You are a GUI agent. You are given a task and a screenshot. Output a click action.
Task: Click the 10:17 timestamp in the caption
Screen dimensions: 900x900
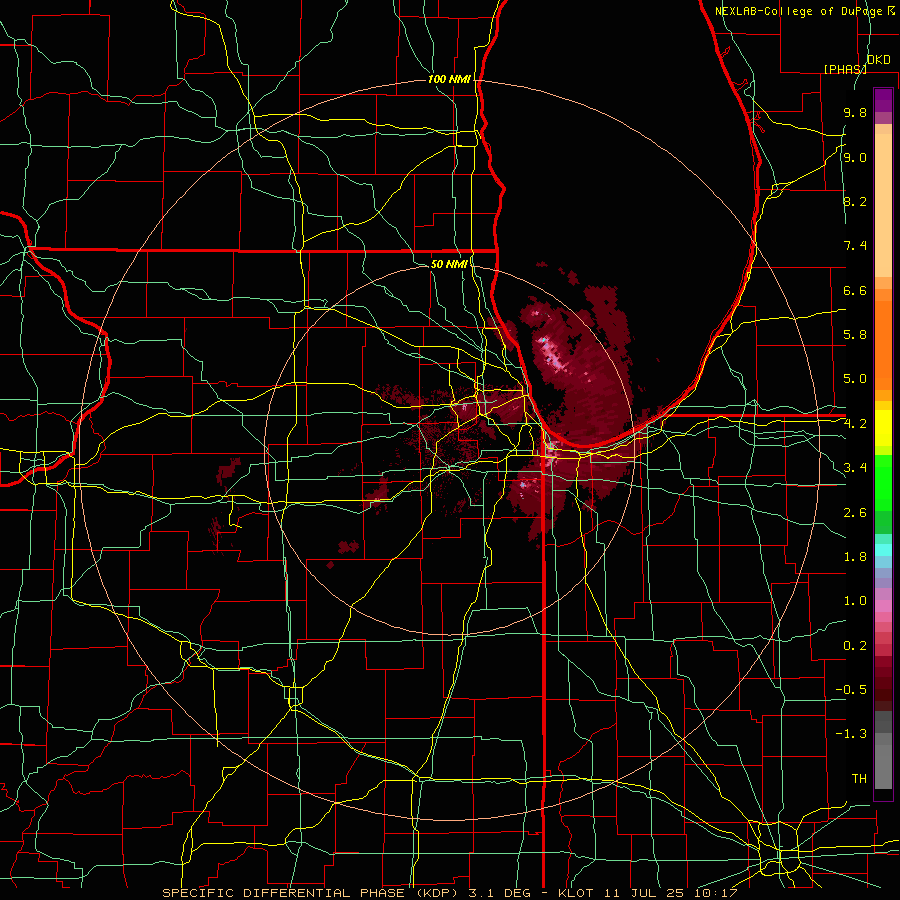717,893
